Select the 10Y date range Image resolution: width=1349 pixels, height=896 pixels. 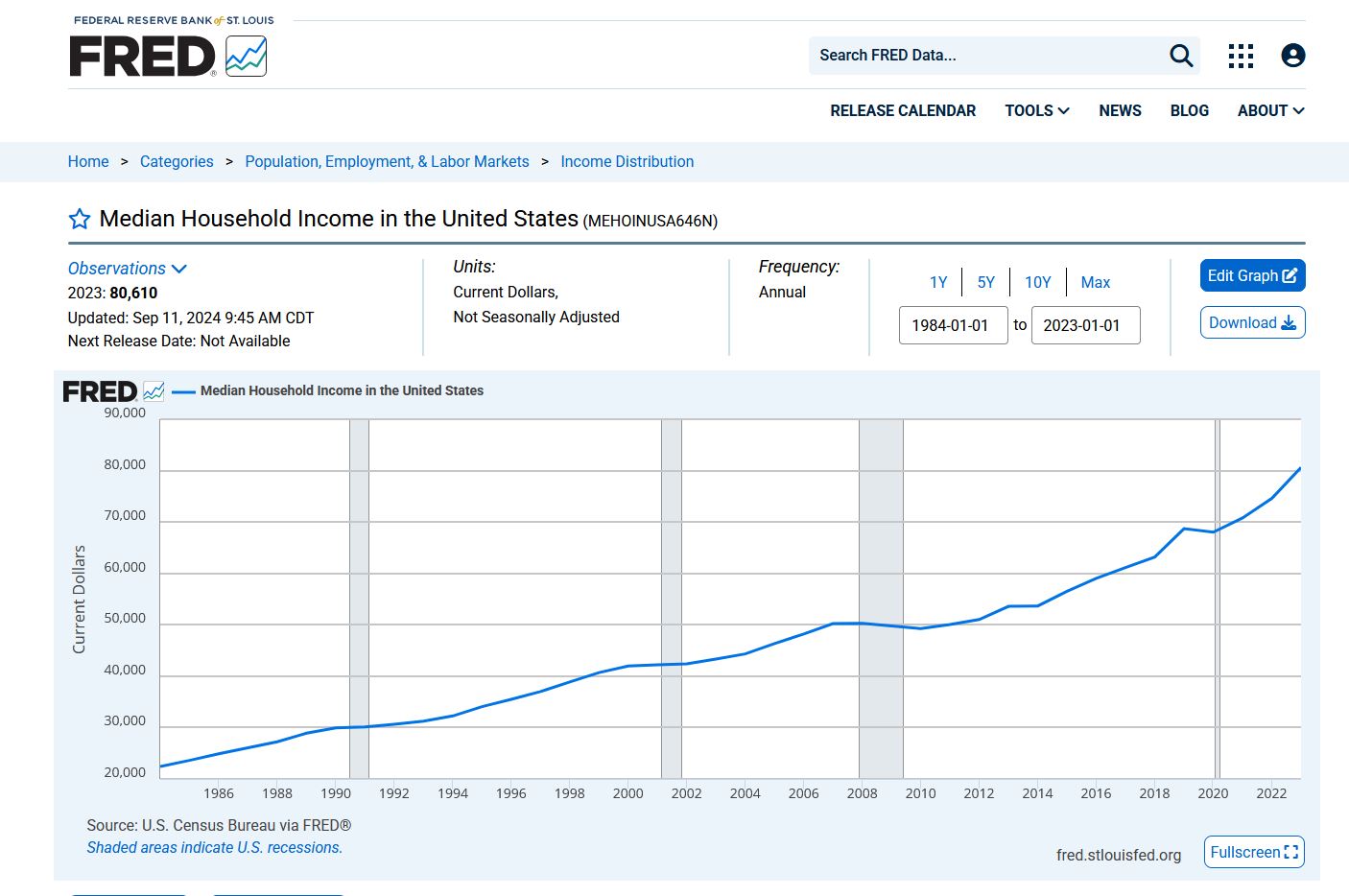click(x=1038, y=283)
